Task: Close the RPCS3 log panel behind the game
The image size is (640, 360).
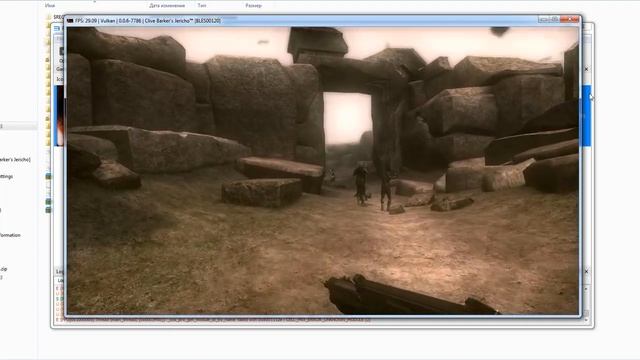Action: [587, 271]
